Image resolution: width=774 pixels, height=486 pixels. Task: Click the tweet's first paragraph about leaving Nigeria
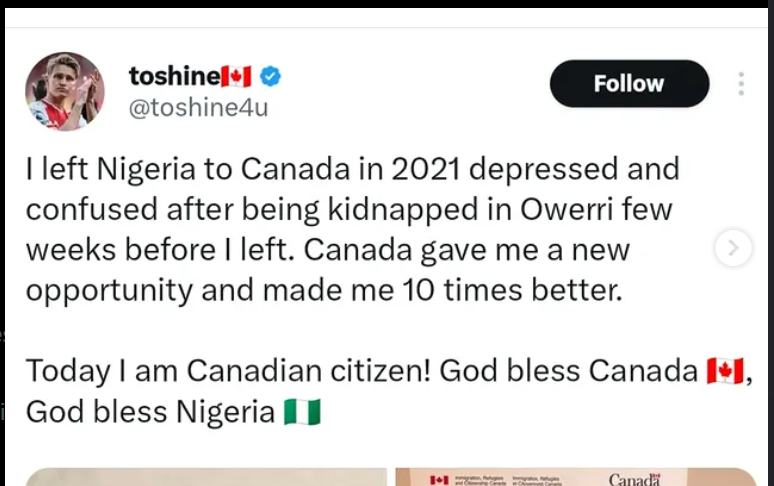(x=352, y=229)
